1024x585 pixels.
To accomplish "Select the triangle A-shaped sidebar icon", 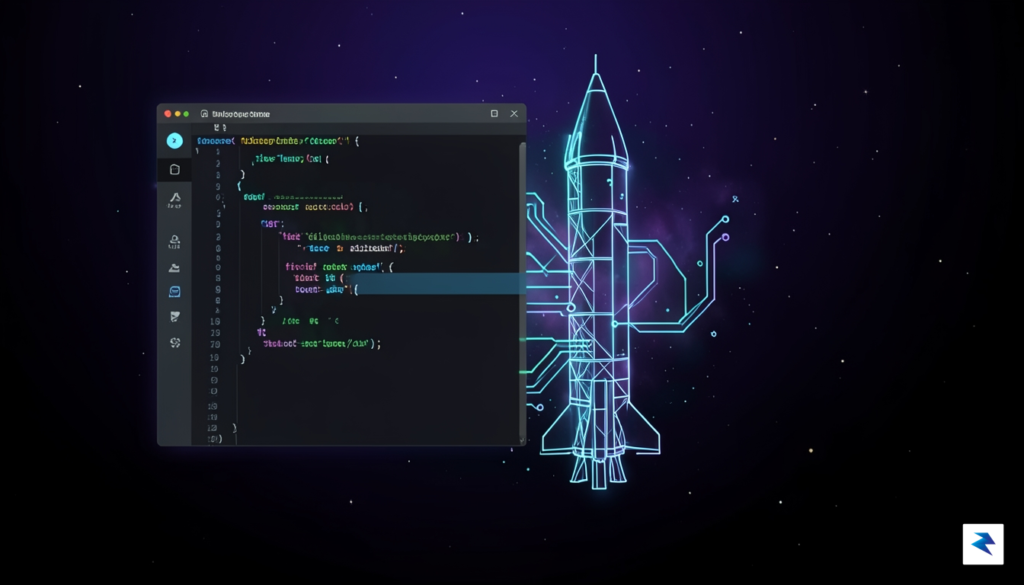I will click(174, 197).
